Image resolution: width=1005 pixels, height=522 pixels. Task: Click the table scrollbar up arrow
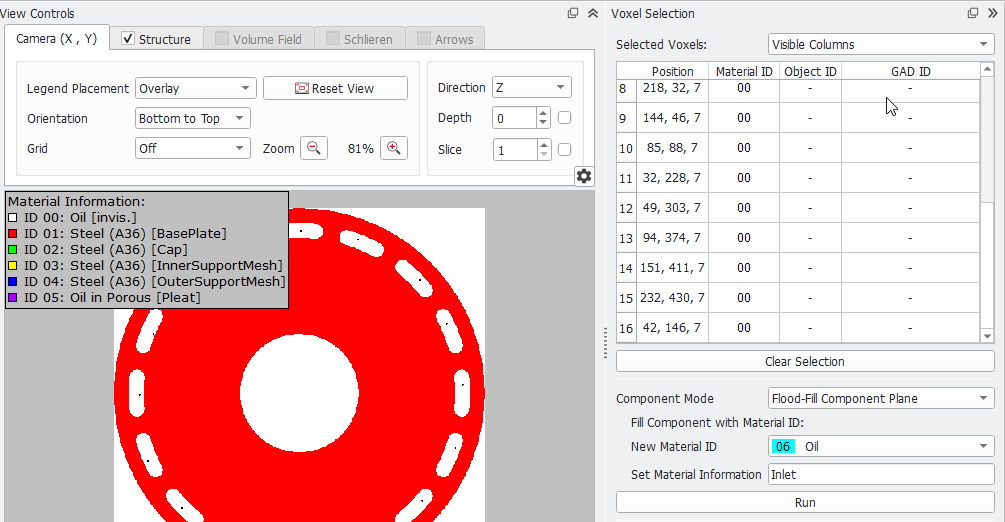987,69
